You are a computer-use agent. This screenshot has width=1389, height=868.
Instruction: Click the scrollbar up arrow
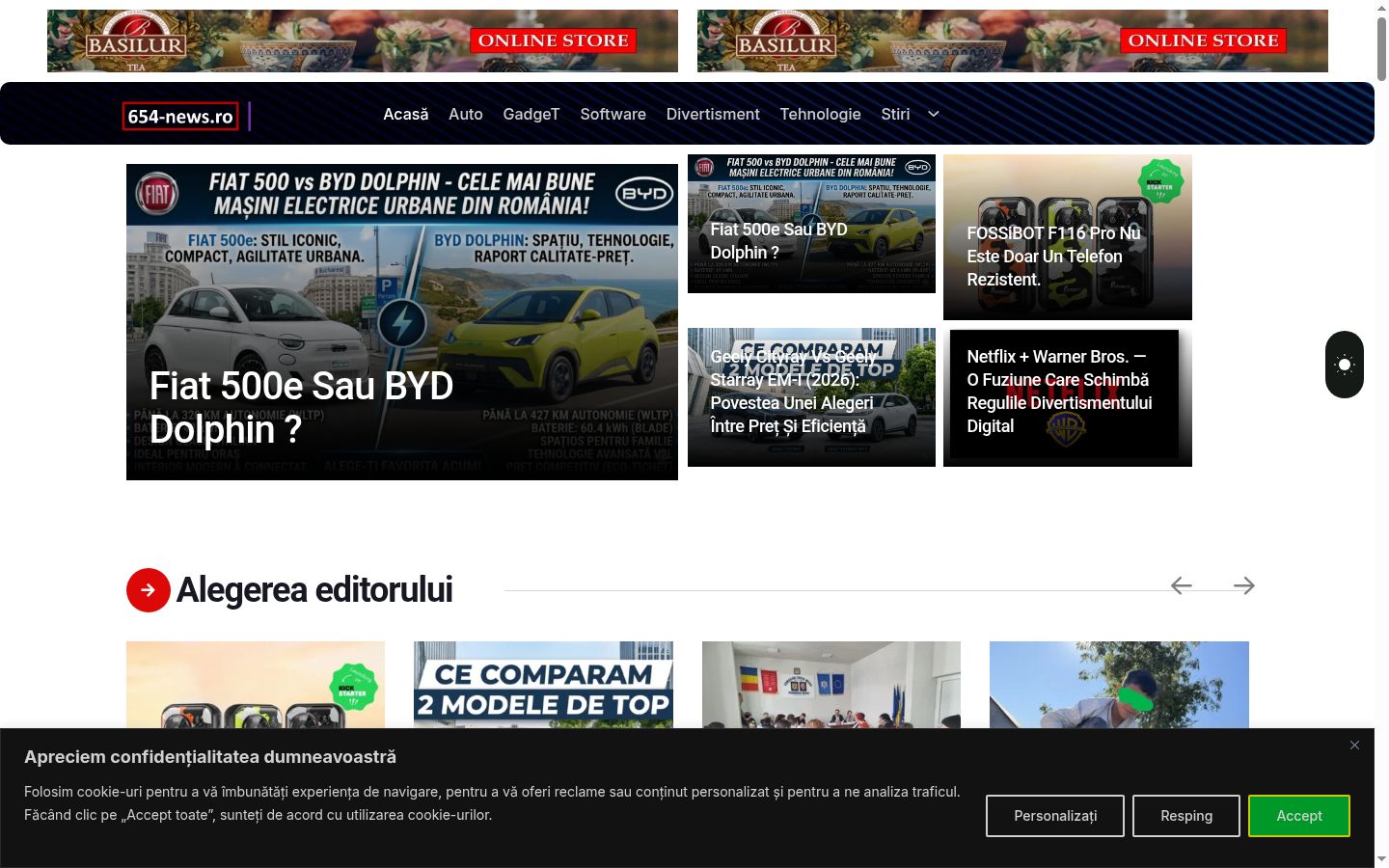point(1381,8)
